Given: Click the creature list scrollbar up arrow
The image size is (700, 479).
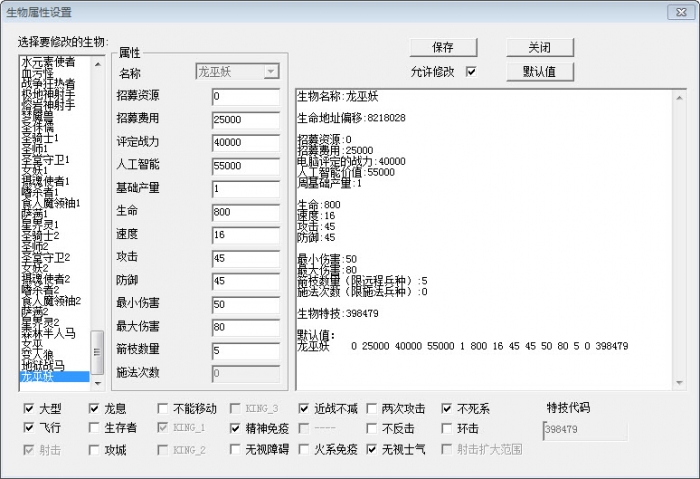Looking at the screenshot, I should click(98, 63).
